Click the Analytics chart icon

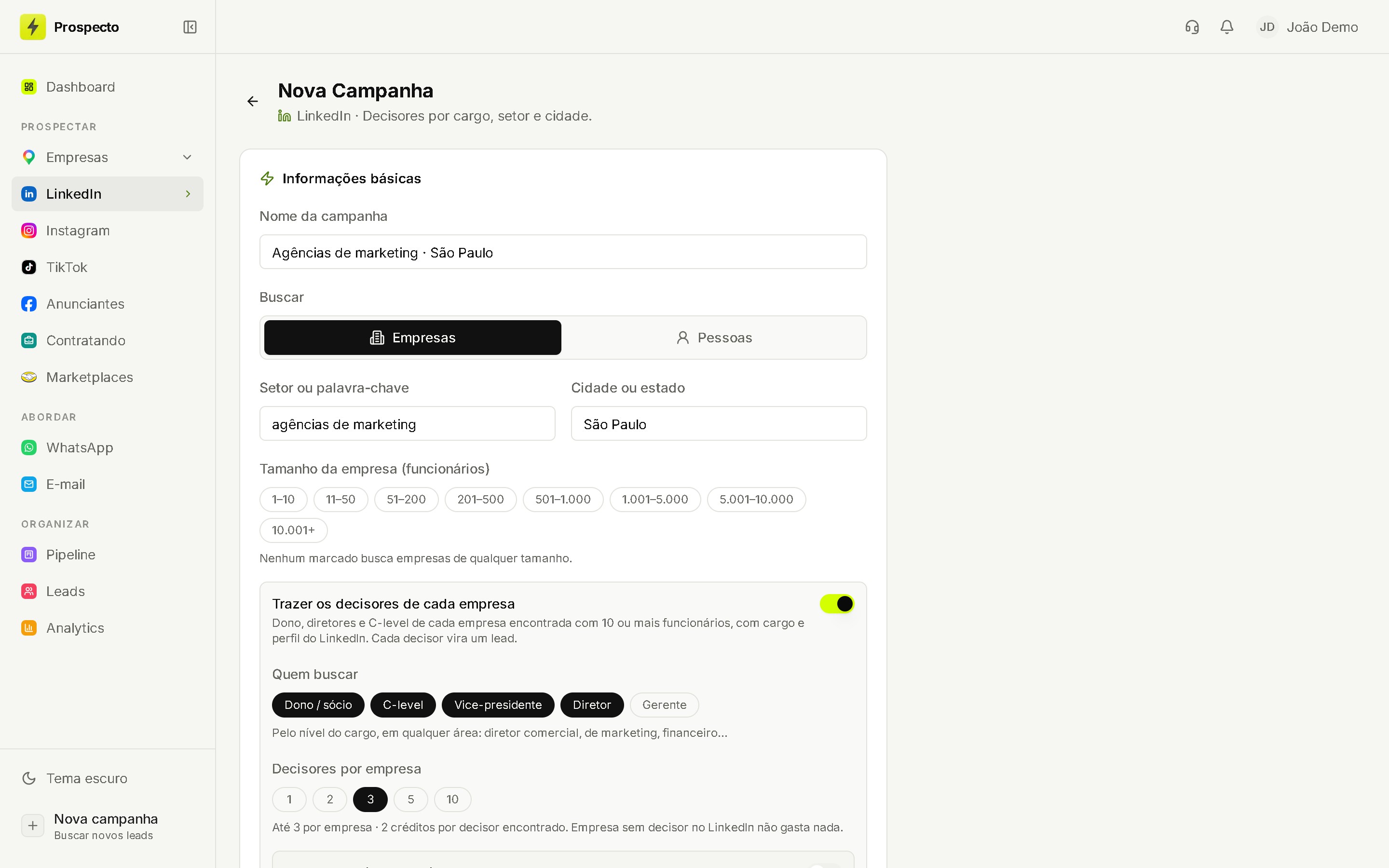point(29,628)
